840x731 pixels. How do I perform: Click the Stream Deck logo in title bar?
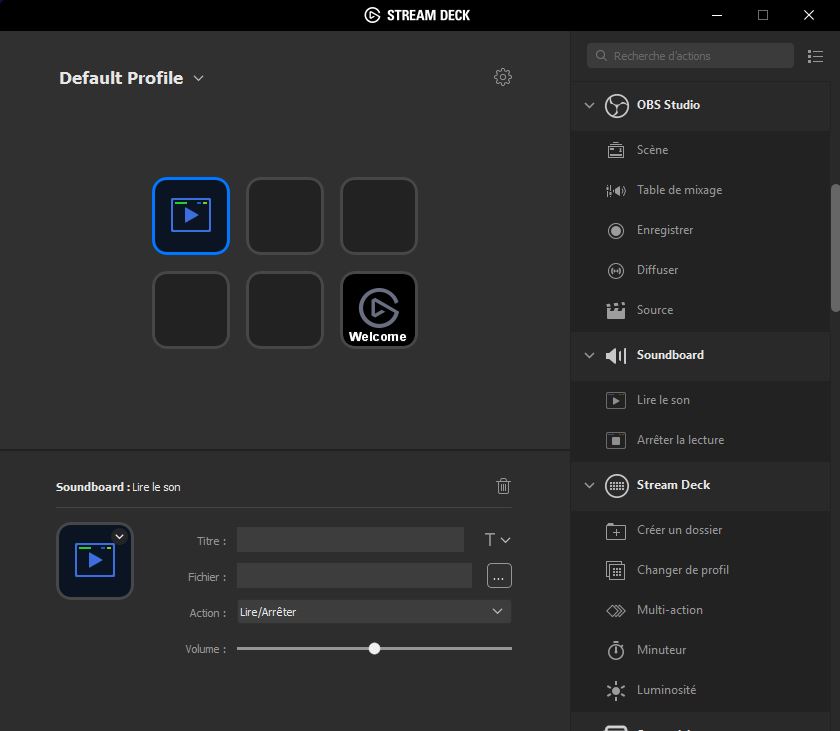tap(372, 15)
